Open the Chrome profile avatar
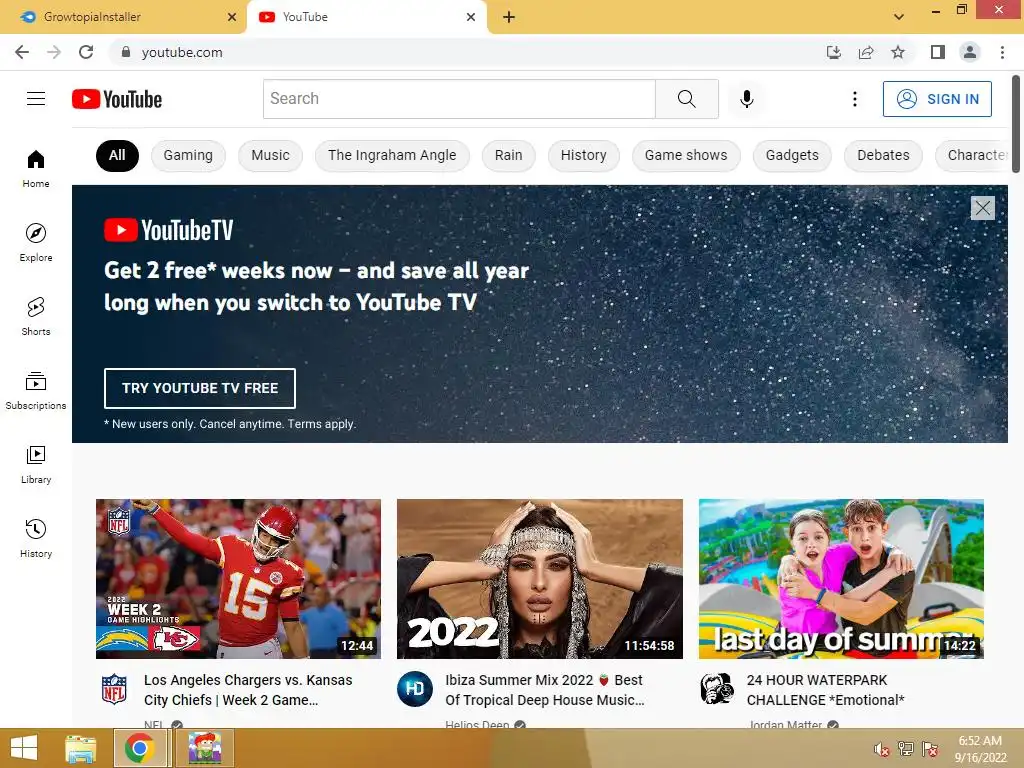The width and height of the screenshot is (1024, 768). click(970, 52)
